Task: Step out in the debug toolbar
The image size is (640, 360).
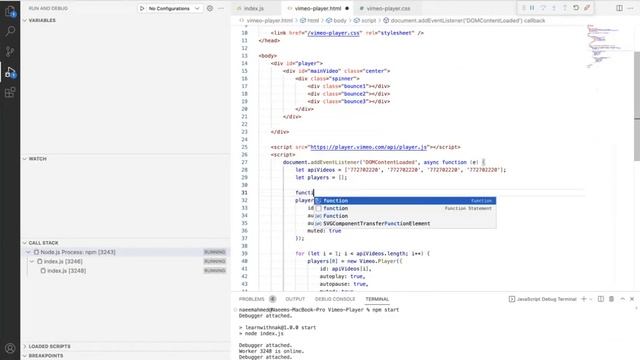Action: coord(565,8)
